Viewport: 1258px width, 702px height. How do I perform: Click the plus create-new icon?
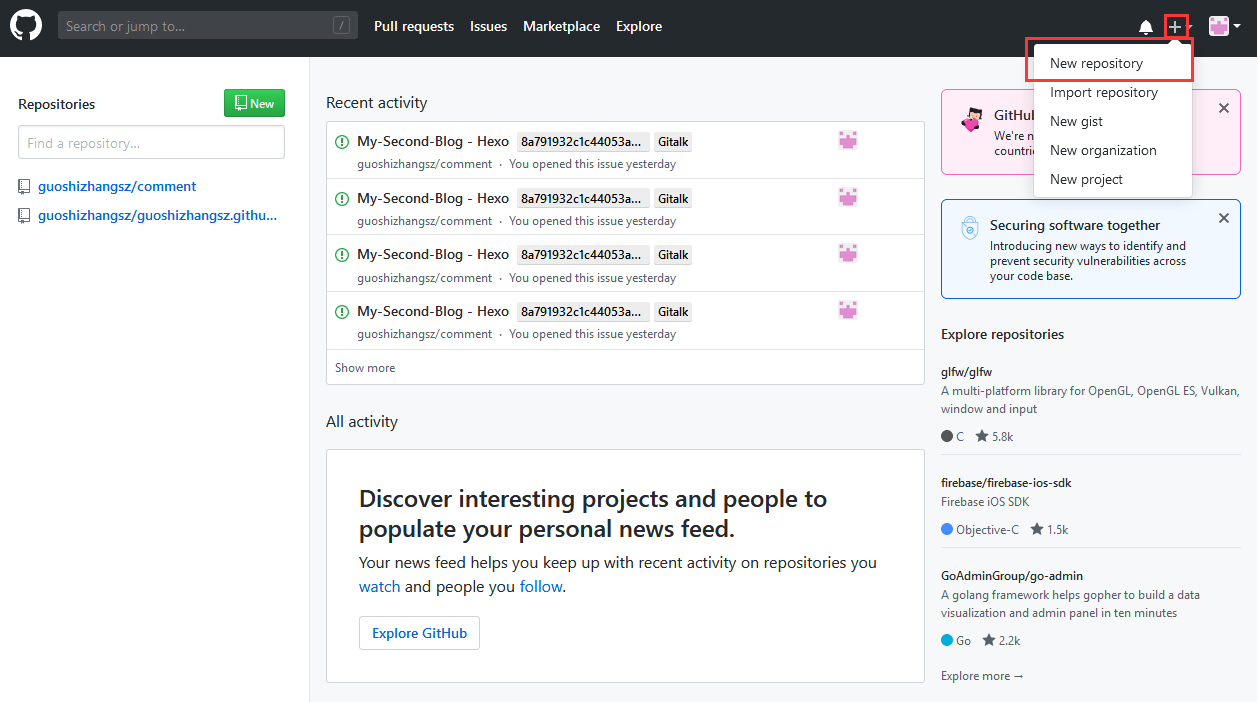1175,27
